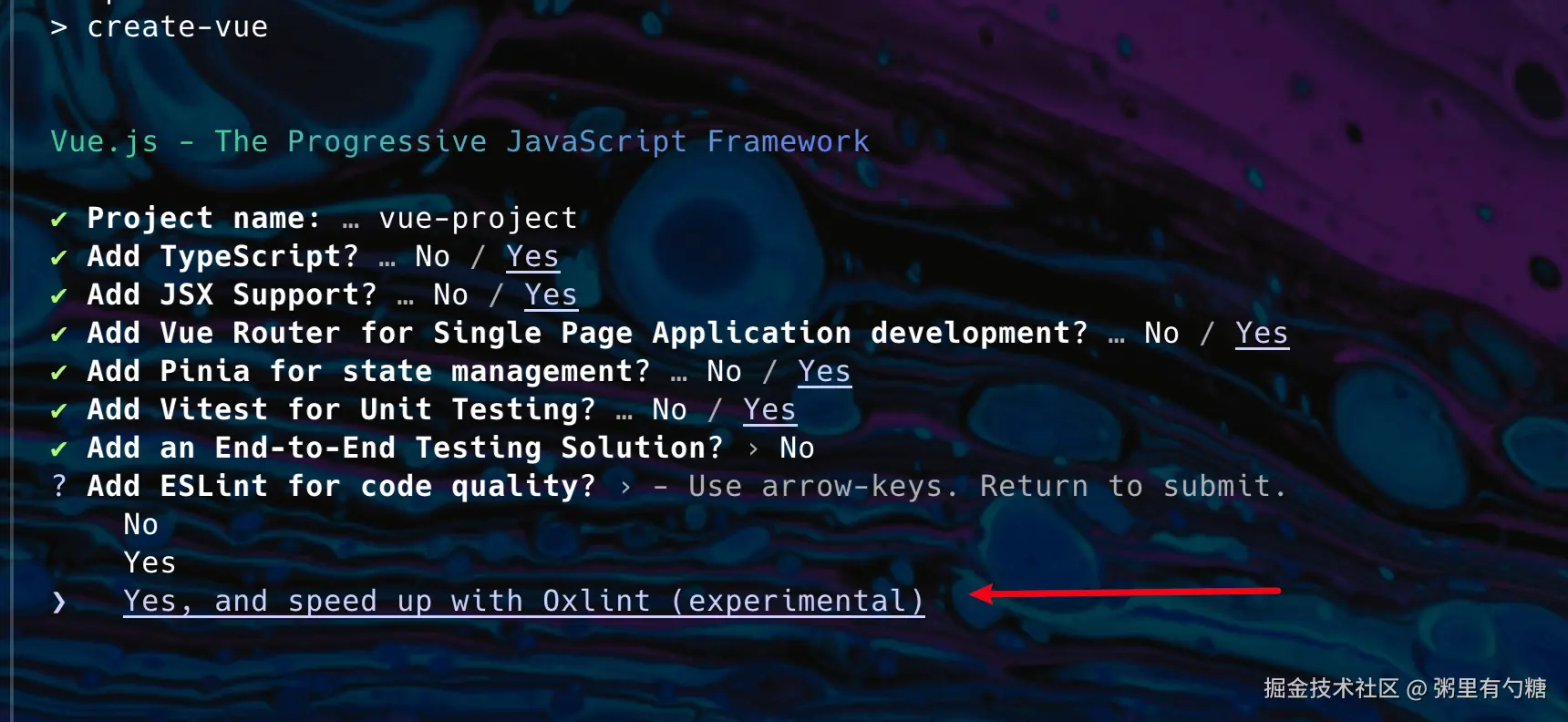Click 'Add an End-to-End Testing Solution?' text
The width and height of the screenshot is (1568, 722).
tap(406, 449)
